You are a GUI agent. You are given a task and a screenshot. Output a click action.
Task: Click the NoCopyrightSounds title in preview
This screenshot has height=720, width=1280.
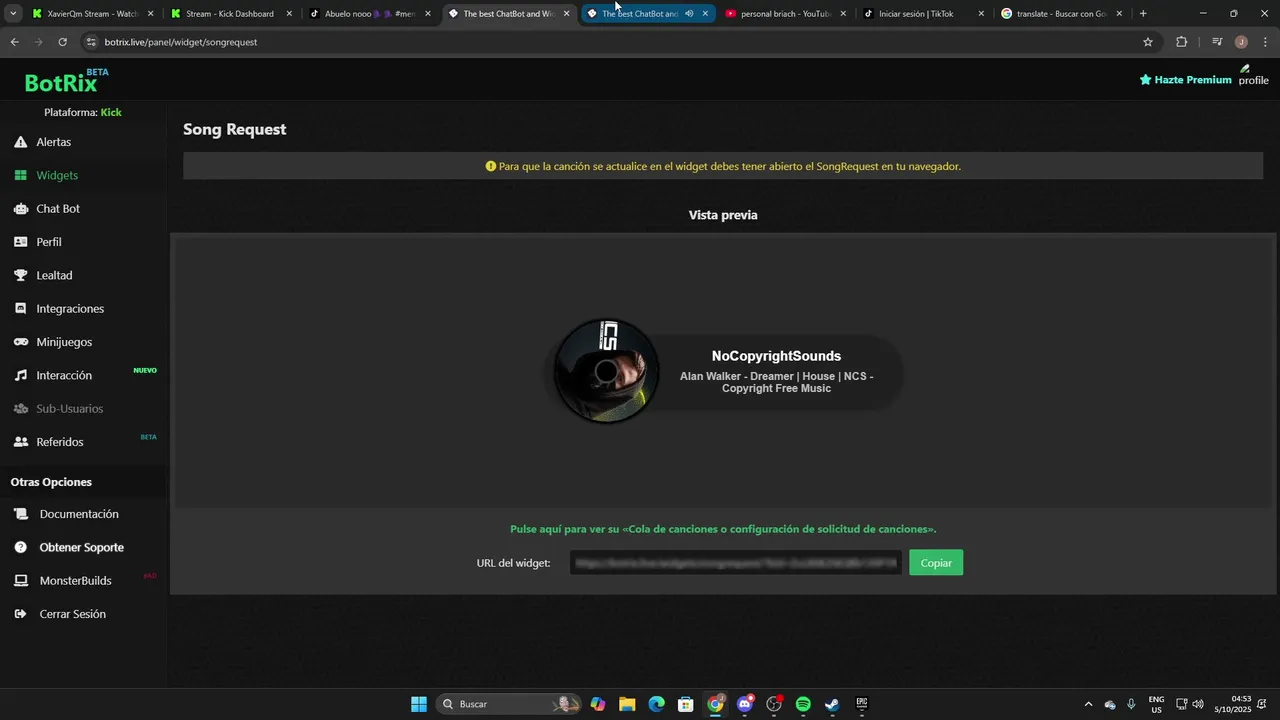point(776,356)
